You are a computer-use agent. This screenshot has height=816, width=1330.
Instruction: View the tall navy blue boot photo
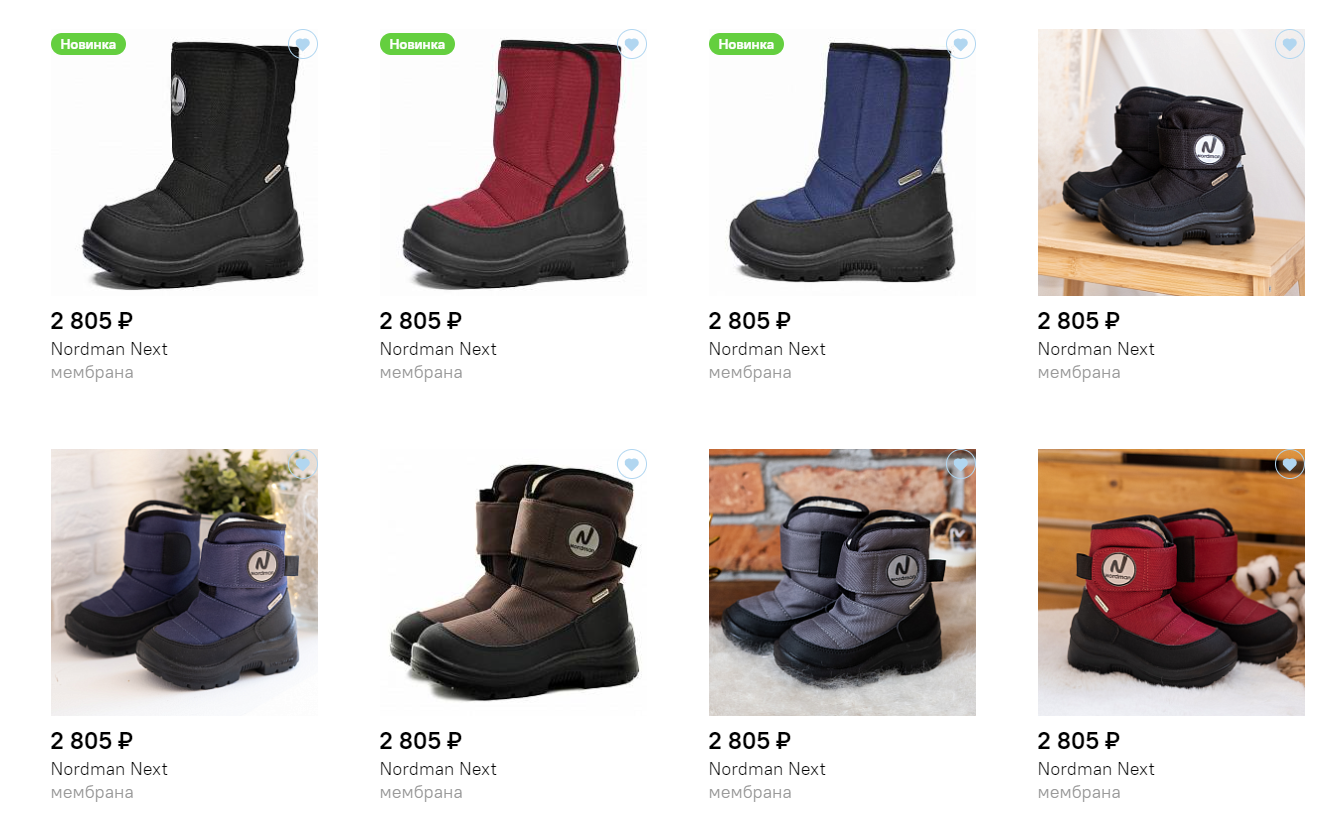point(842,162)
